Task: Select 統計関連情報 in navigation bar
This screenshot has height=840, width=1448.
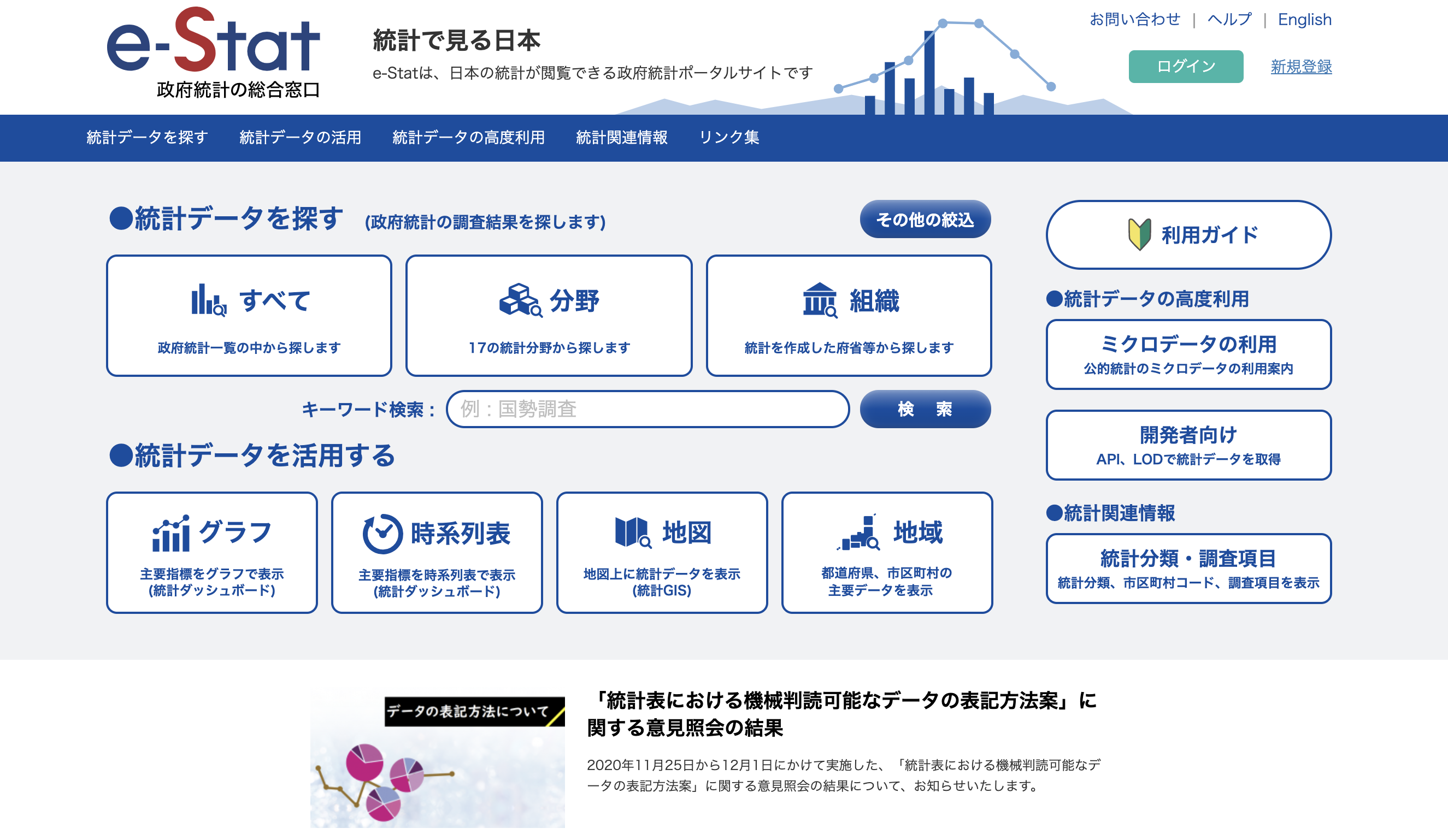Action: (x=621, y=138)
